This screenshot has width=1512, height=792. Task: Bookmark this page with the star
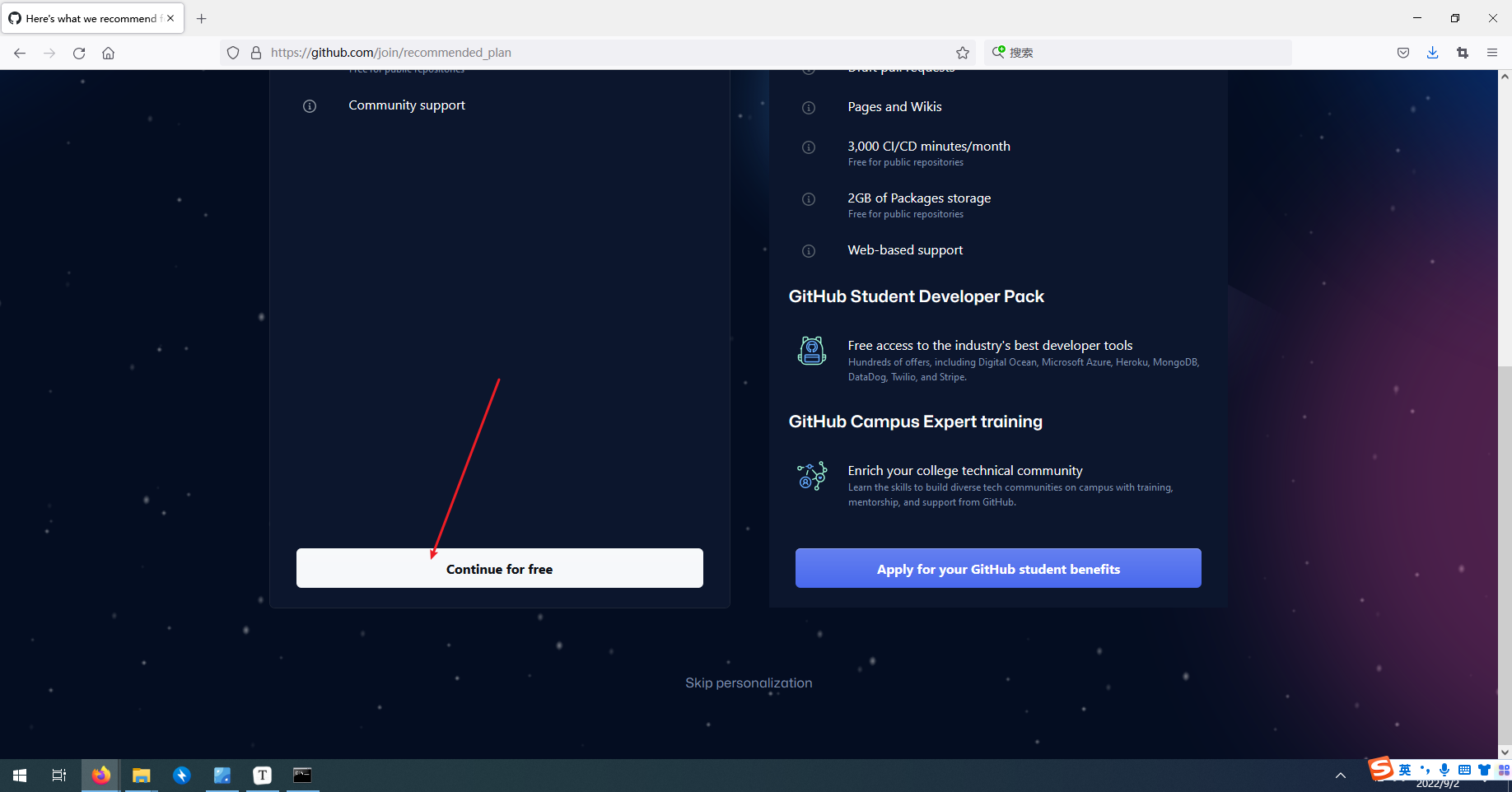[963, 53]
